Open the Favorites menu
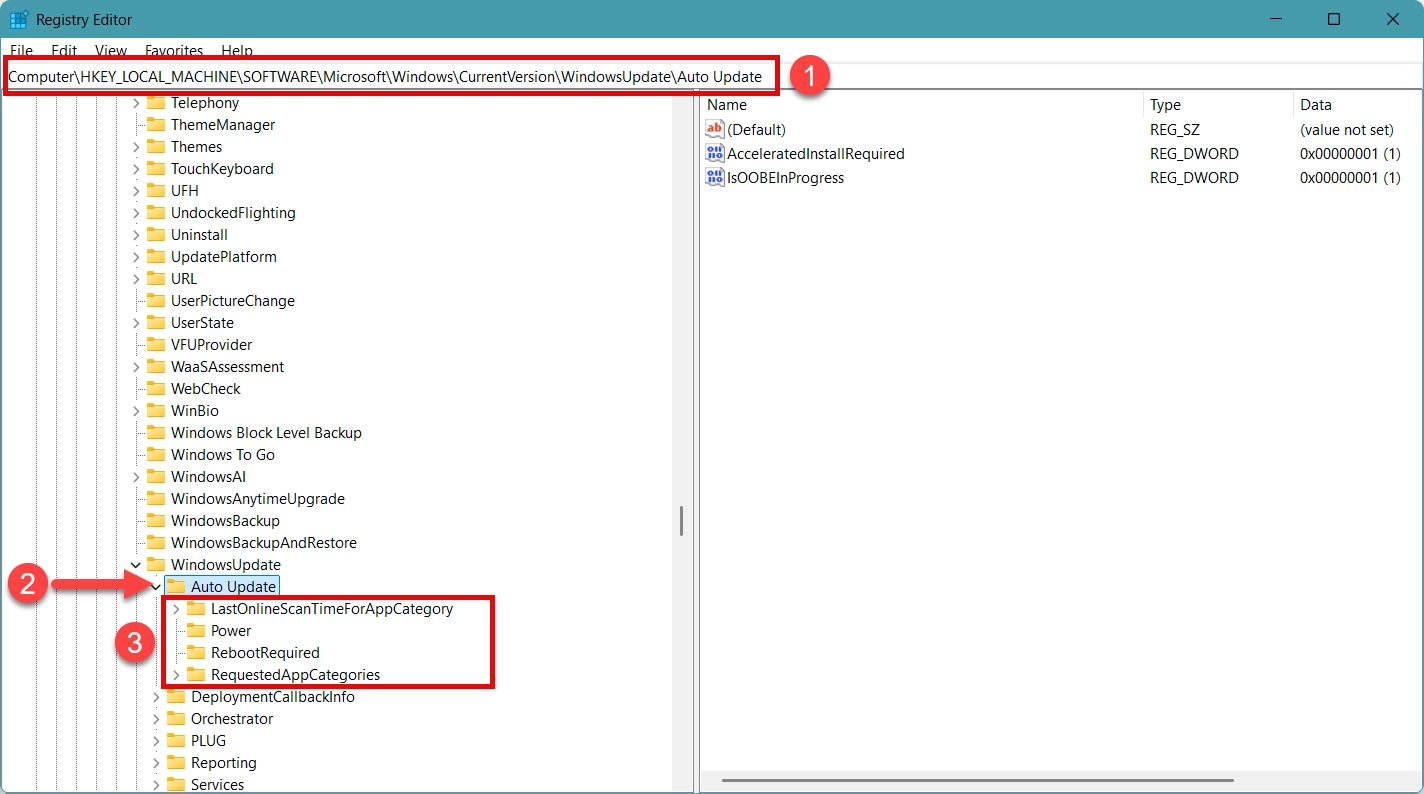This screenshot has height=794, width=1424. 174,50
